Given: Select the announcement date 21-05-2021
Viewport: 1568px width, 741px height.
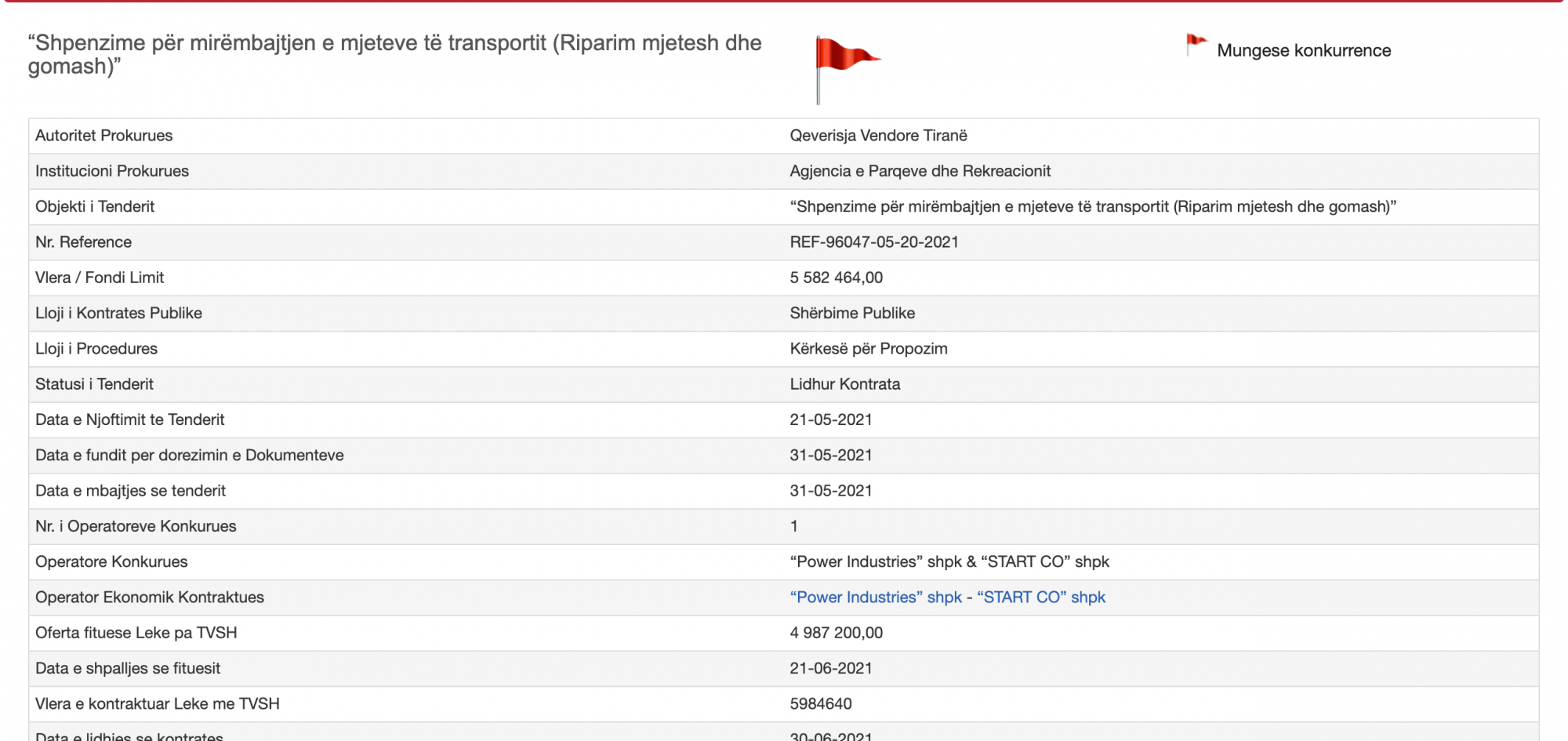Looking at the screenshot, I should coord(830,420).
